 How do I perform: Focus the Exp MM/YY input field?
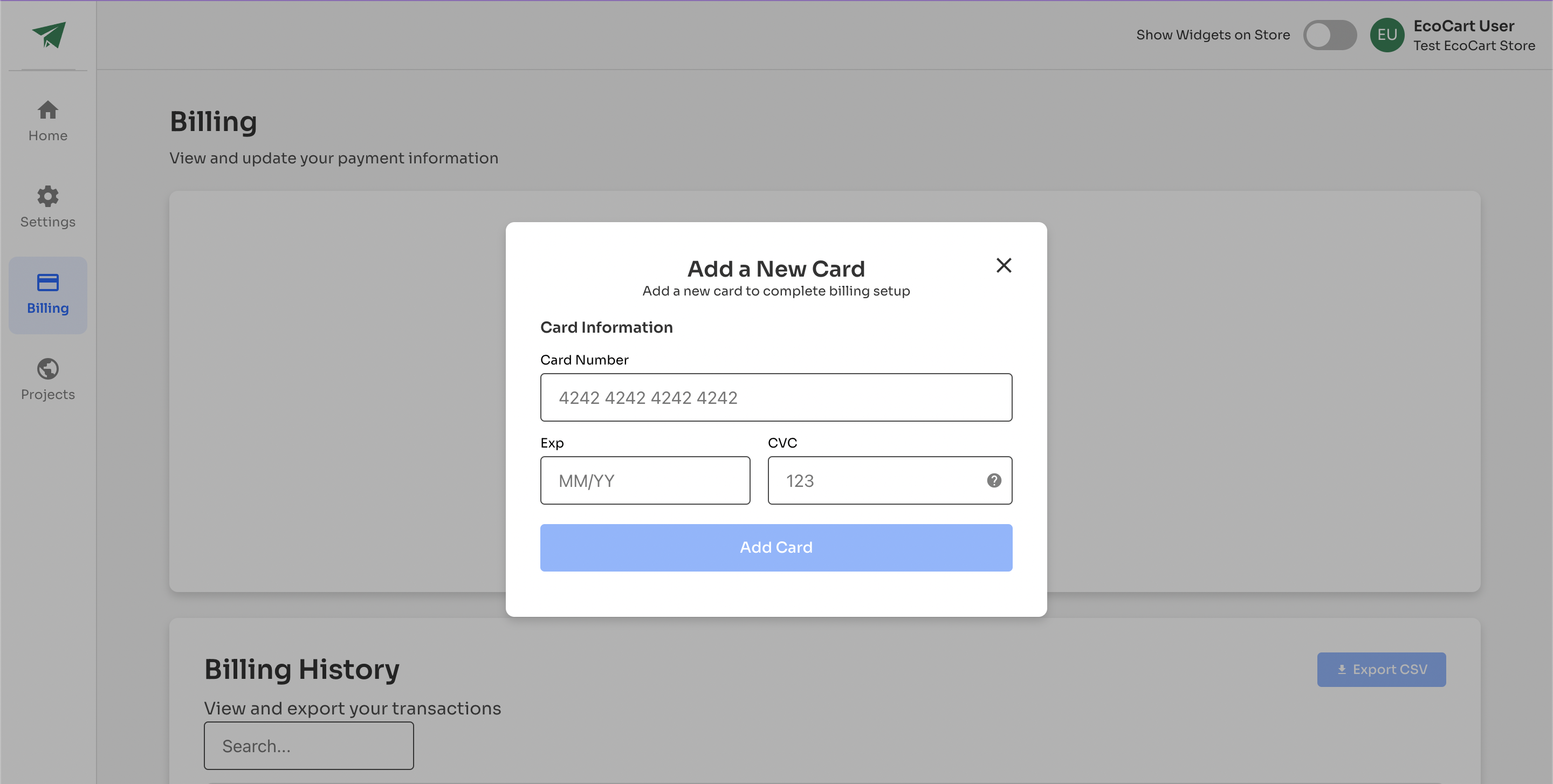pos(645,480)
